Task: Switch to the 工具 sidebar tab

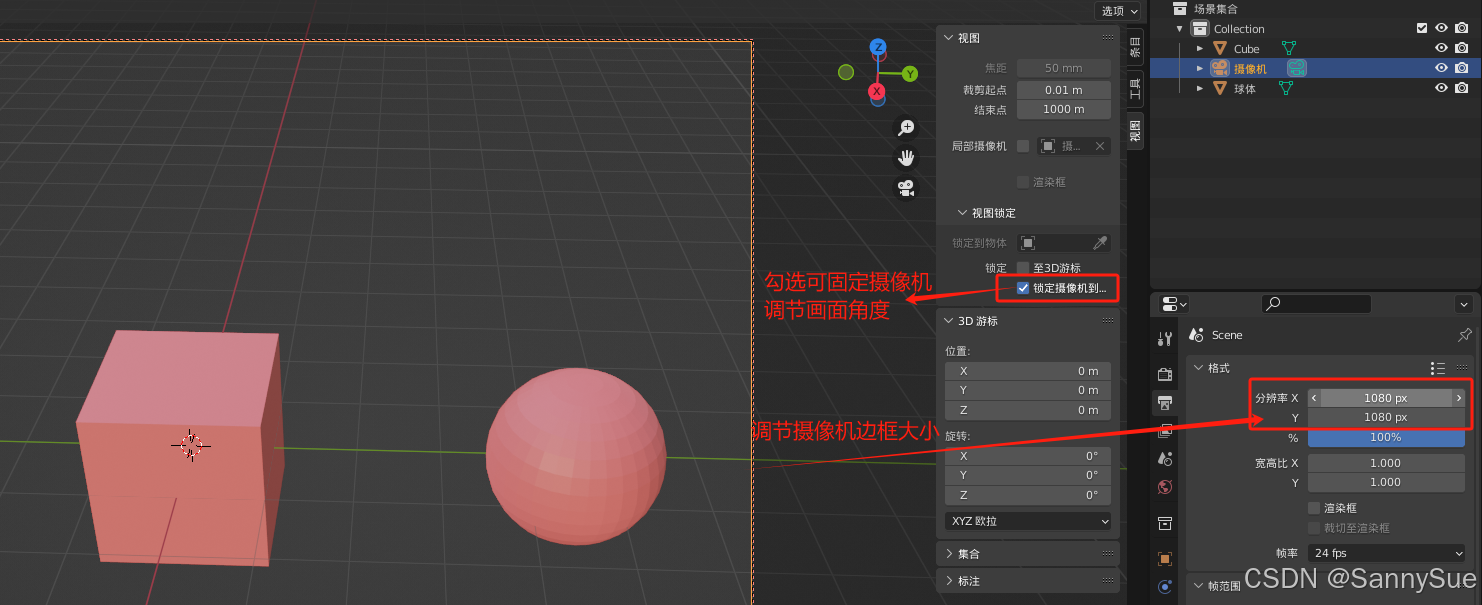Action: point(1135,88)
